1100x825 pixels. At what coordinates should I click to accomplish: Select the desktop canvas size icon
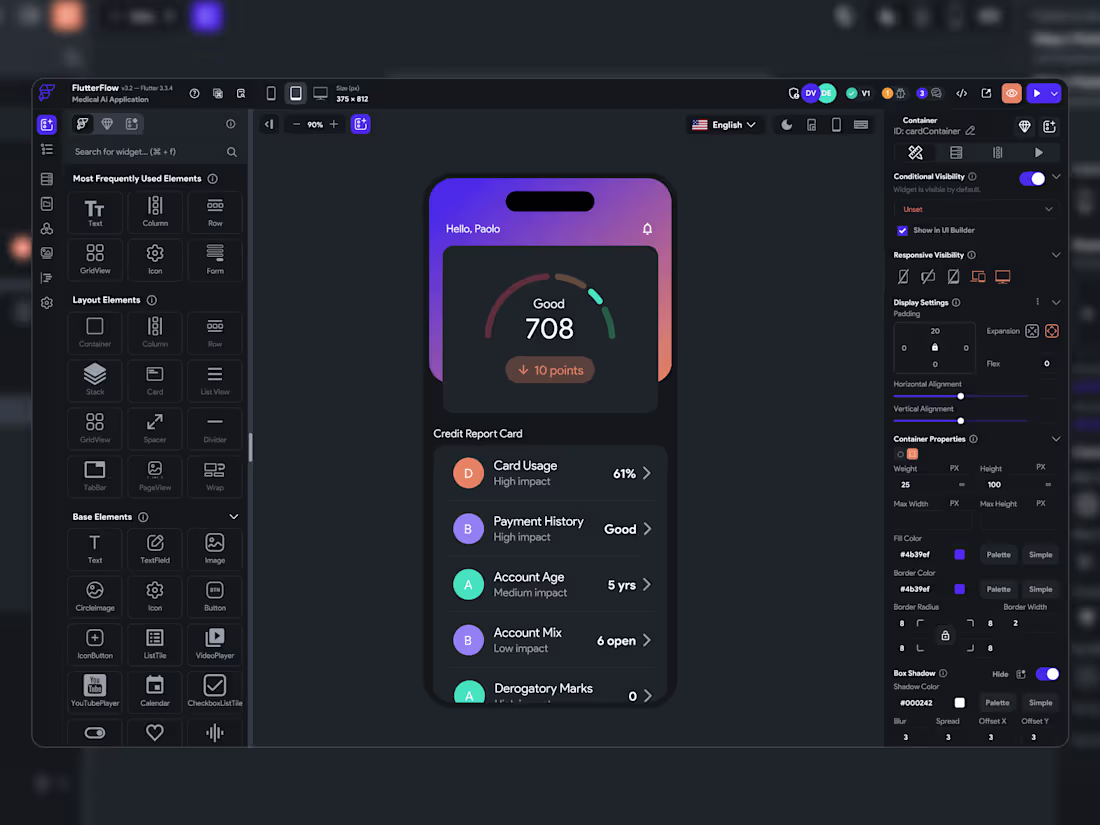pos(321,93)
